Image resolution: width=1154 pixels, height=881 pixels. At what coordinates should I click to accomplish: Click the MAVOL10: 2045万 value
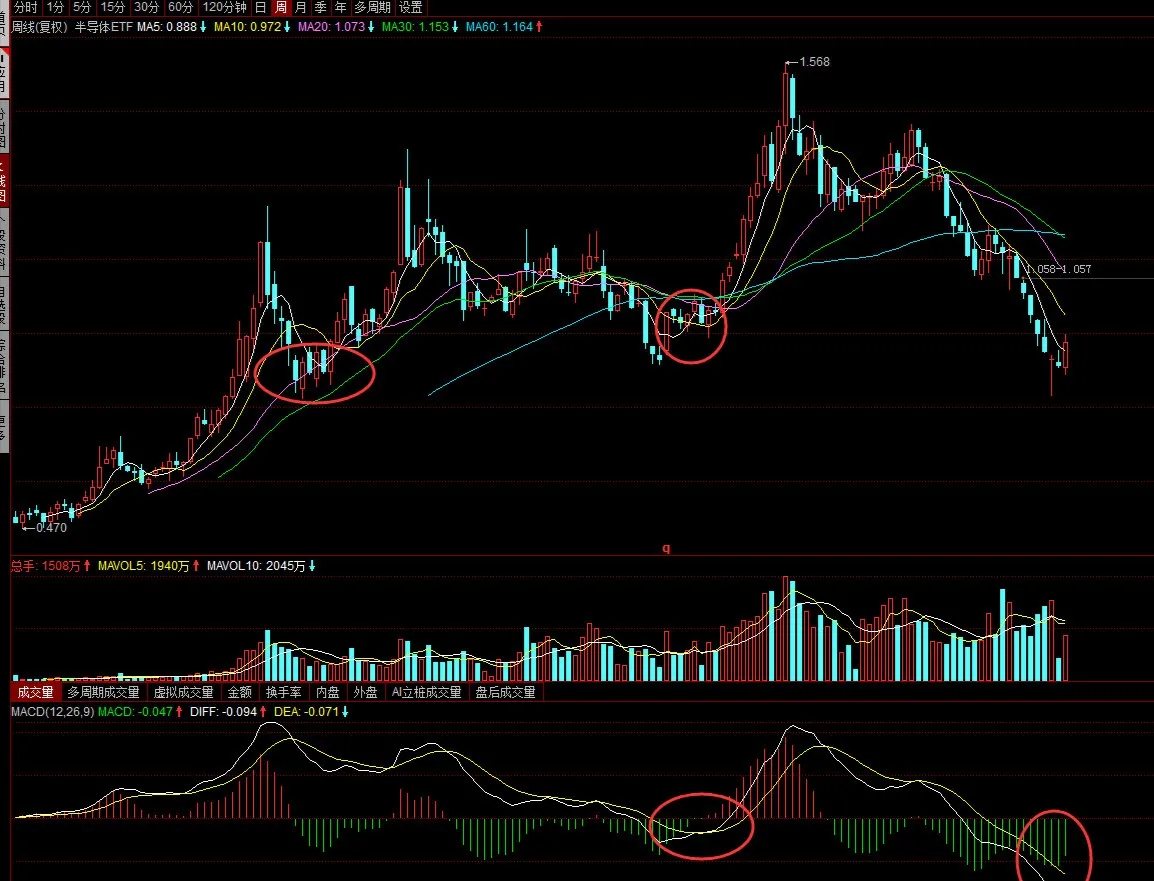pyautogui.click(x=255, y=566)
